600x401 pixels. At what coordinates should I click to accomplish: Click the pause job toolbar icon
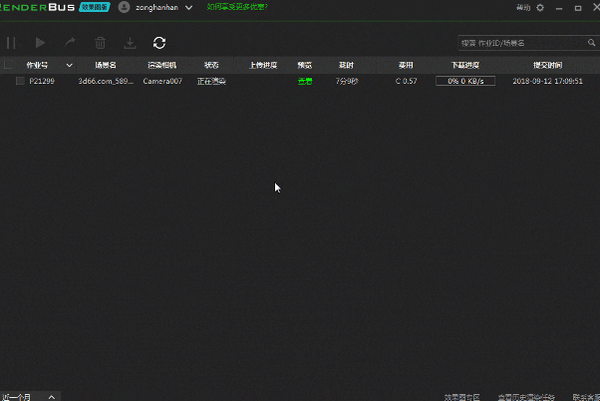(12, 43)
